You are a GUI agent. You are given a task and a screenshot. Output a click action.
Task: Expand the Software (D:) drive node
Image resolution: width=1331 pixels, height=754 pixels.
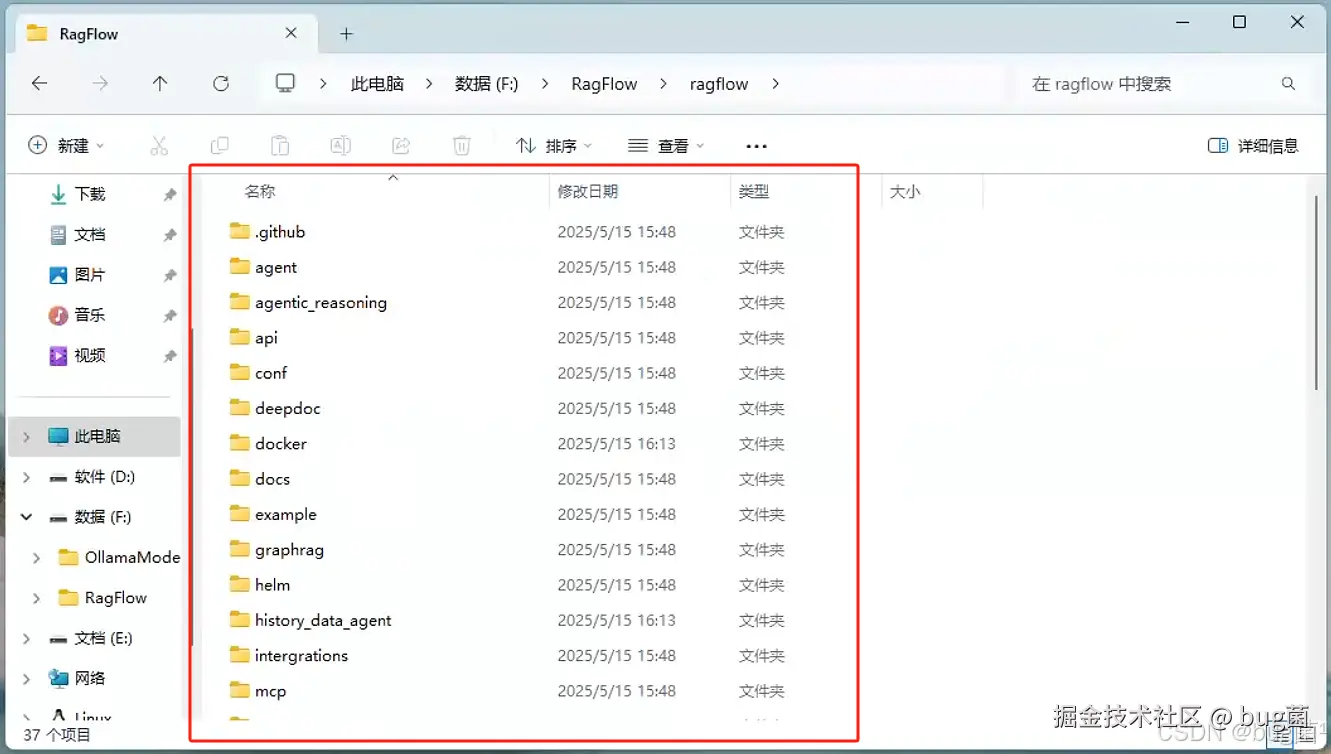(x=27, y=477)
